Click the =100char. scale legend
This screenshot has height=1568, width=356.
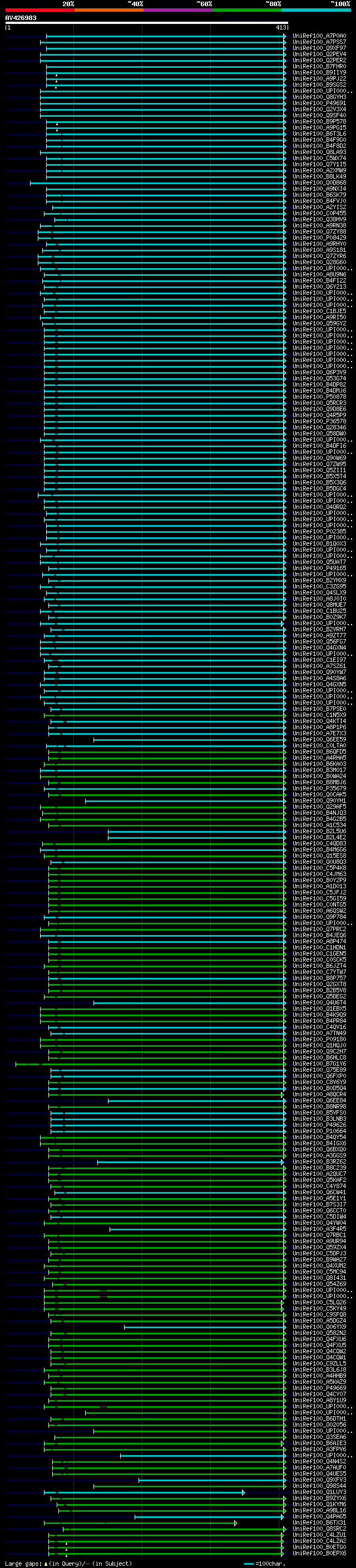pyautogui.click(x=266, y=1563)
